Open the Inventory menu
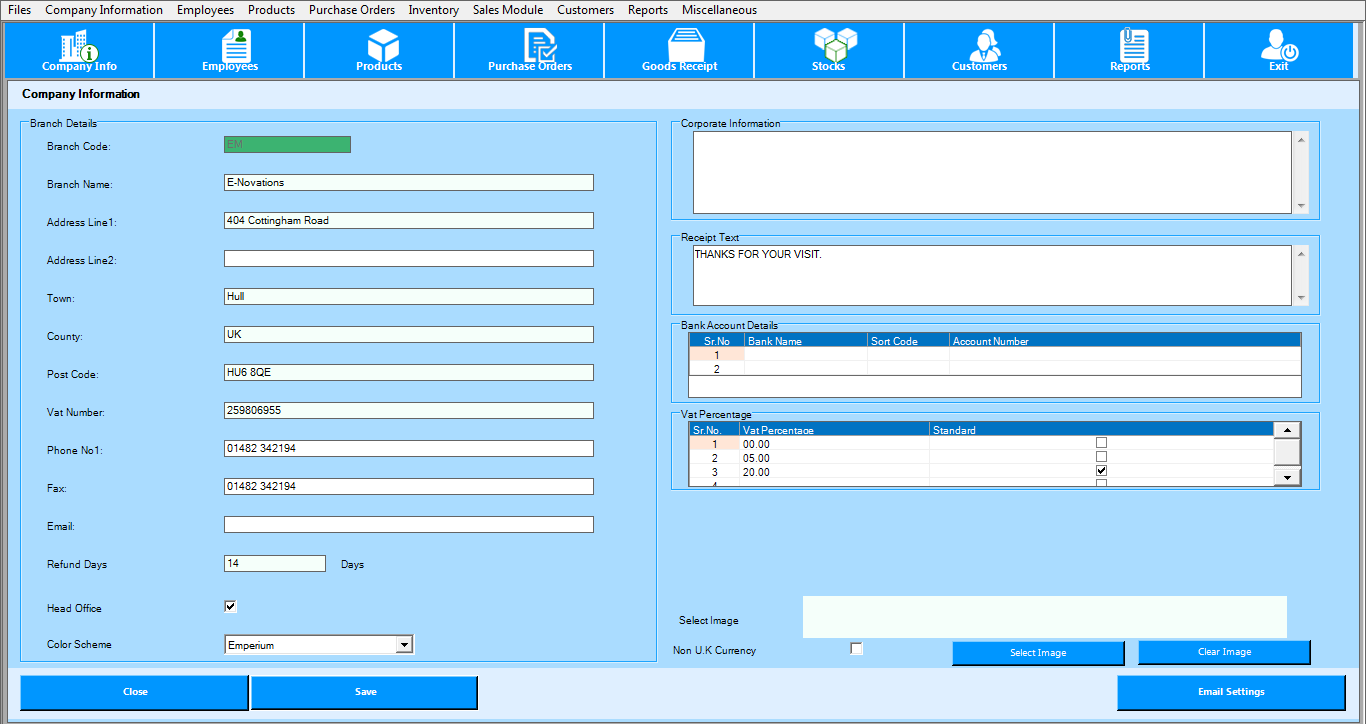The width and height of the screenshot is (1366, 724). (432, 10)
